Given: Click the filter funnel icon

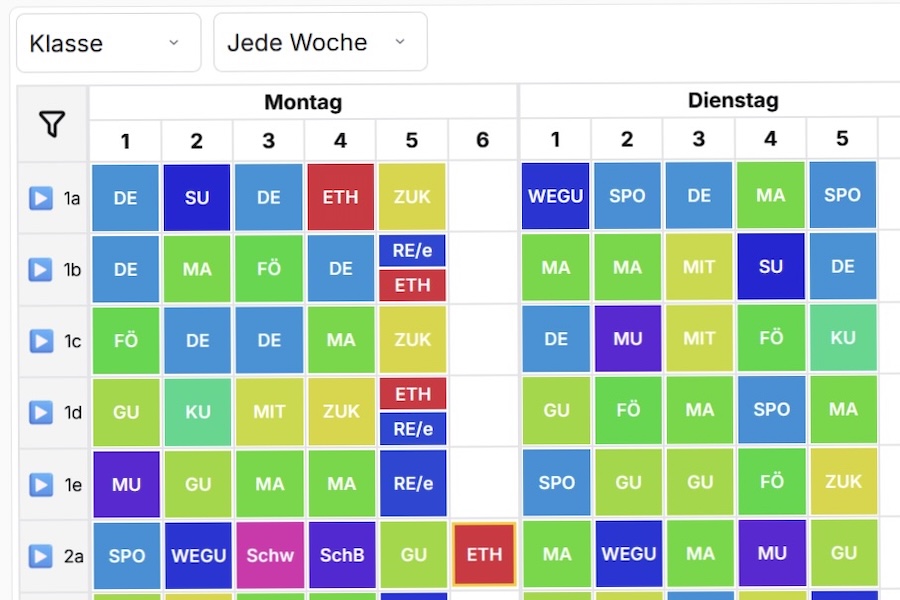Looking at the screenshot, I should [x=52, y=124].
